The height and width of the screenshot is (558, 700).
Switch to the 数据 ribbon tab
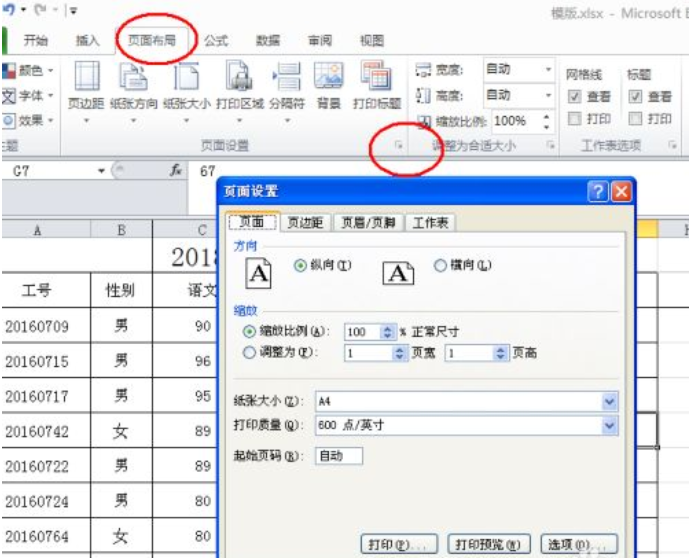268,41
